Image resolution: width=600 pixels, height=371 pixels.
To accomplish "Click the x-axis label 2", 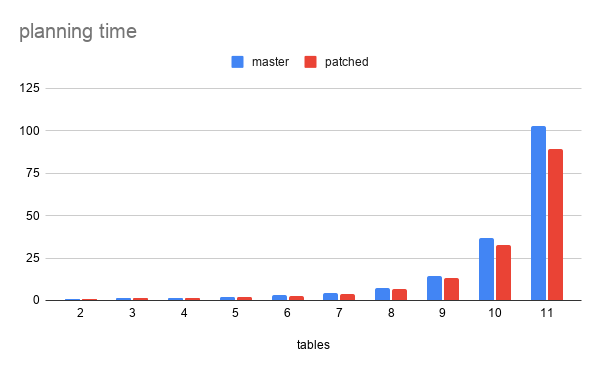I will coord(80,313).
